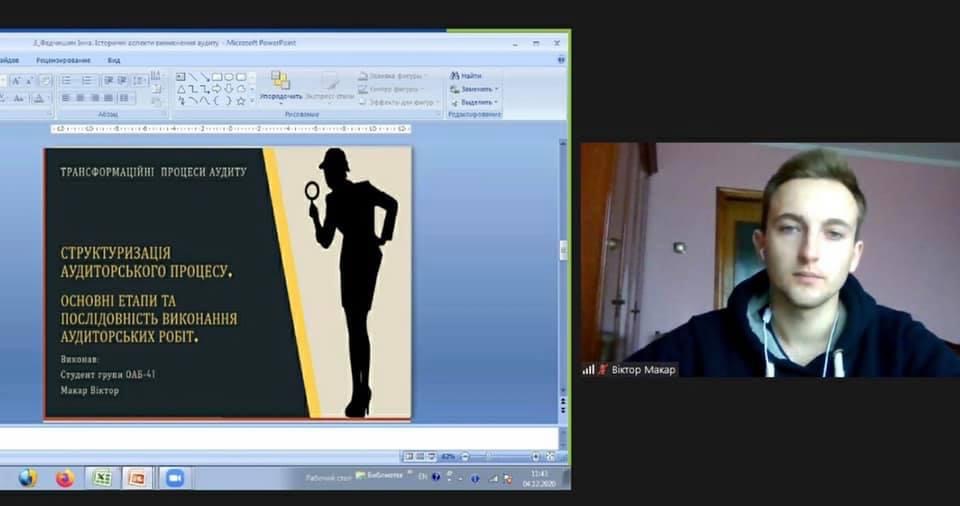
Task: Align text right in paragraph group
Action: (x=95, y=98)
